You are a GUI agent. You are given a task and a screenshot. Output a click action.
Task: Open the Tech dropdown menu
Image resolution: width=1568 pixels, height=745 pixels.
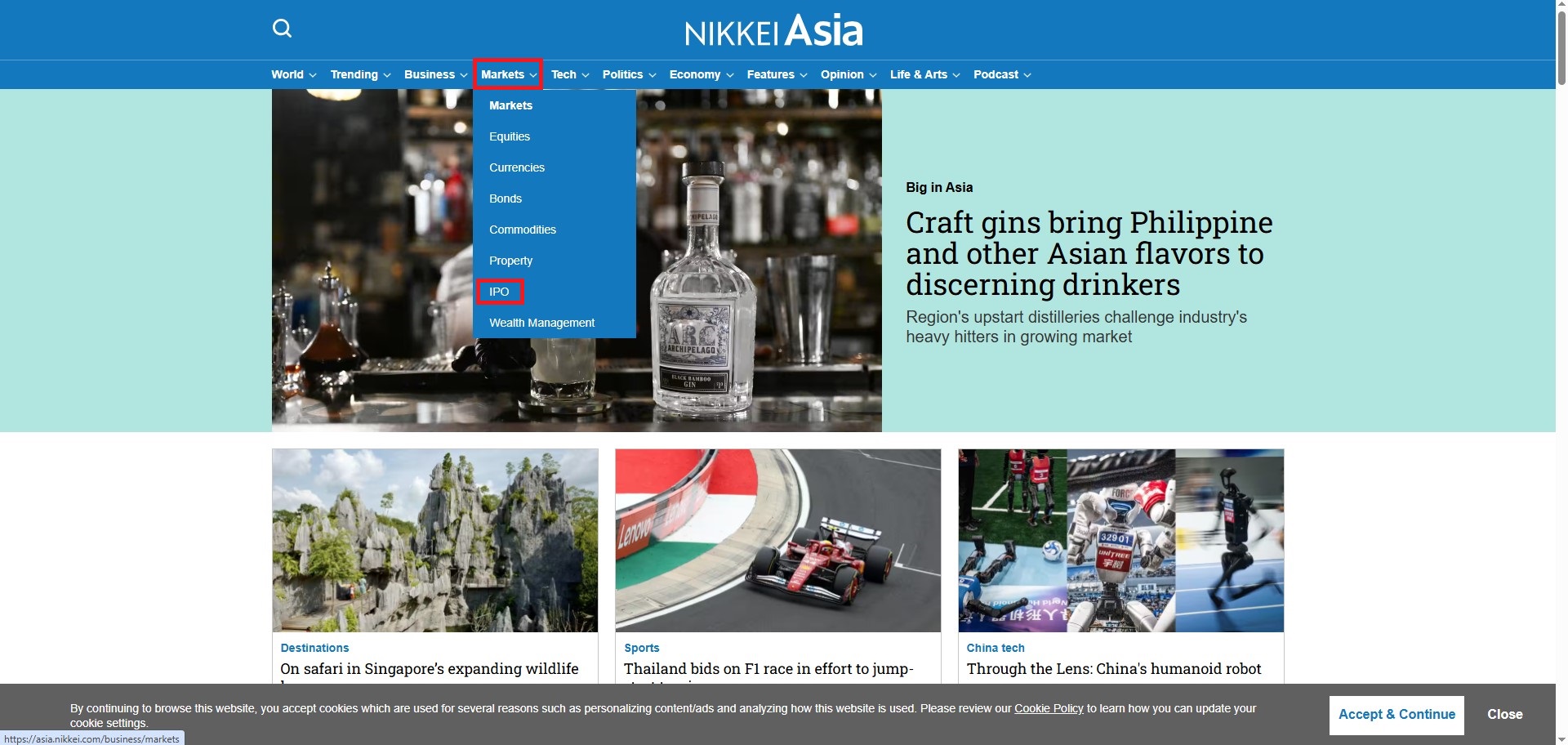pos(569,74)
